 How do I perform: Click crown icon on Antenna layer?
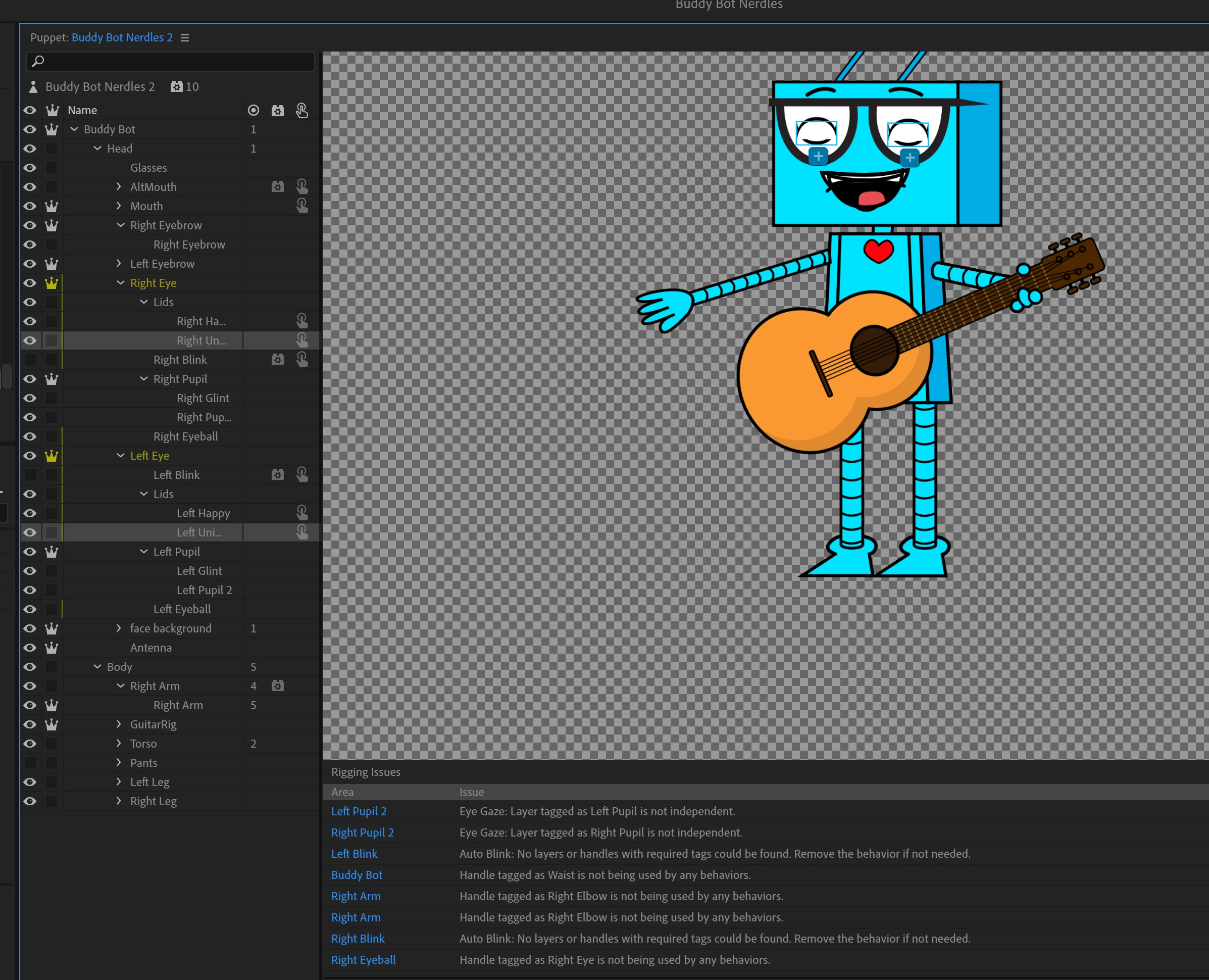click(52, 648)
